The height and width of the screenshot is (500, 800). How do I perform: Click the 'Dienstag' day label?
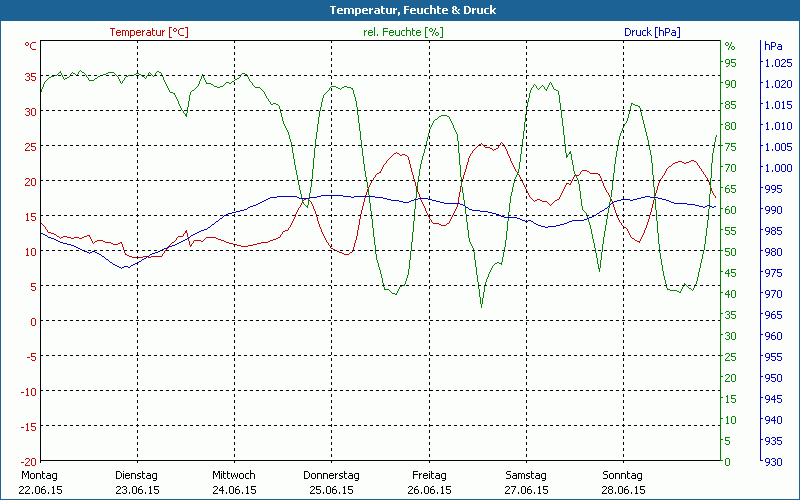click(136, 475)
